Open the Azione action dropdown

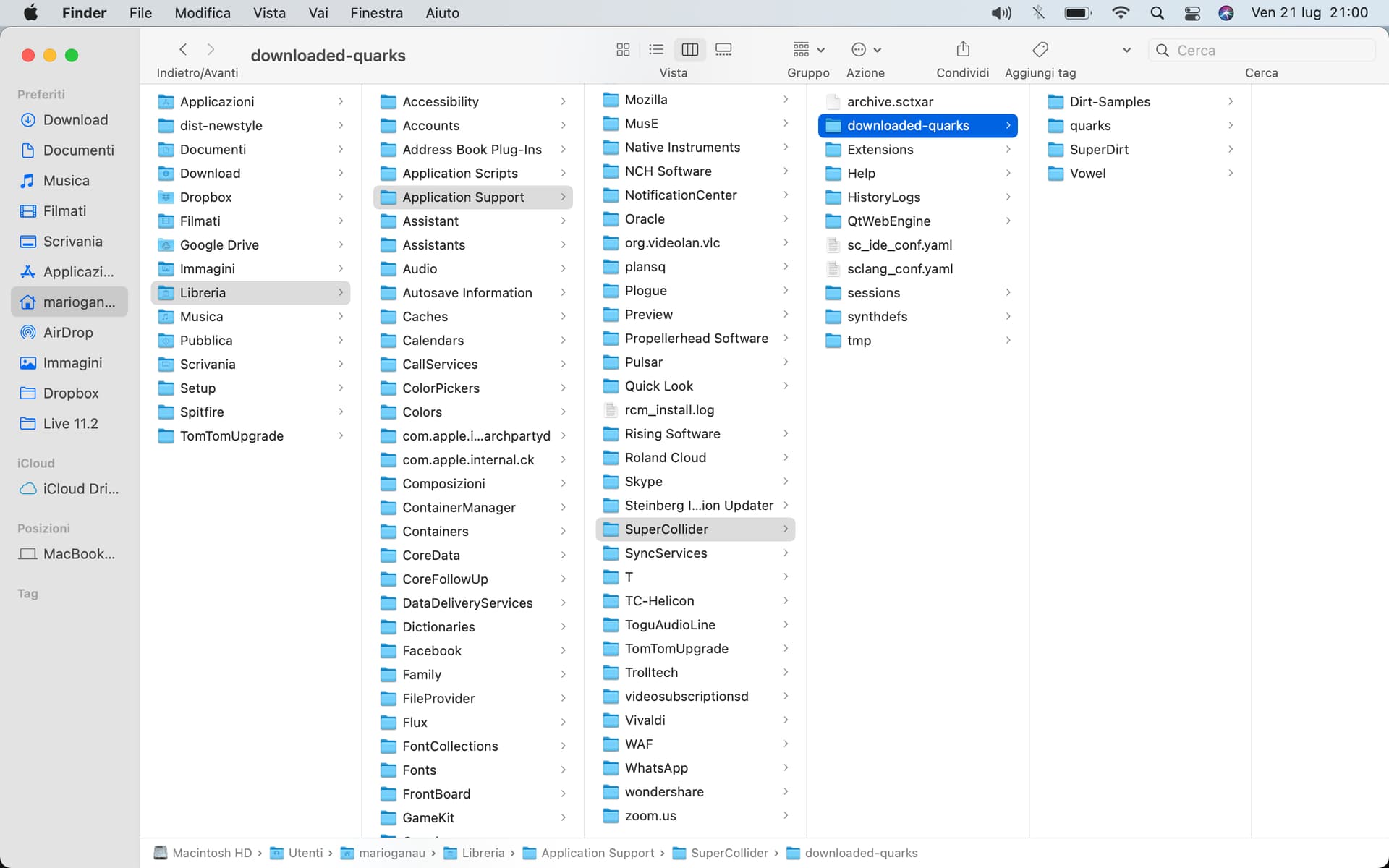865,49
